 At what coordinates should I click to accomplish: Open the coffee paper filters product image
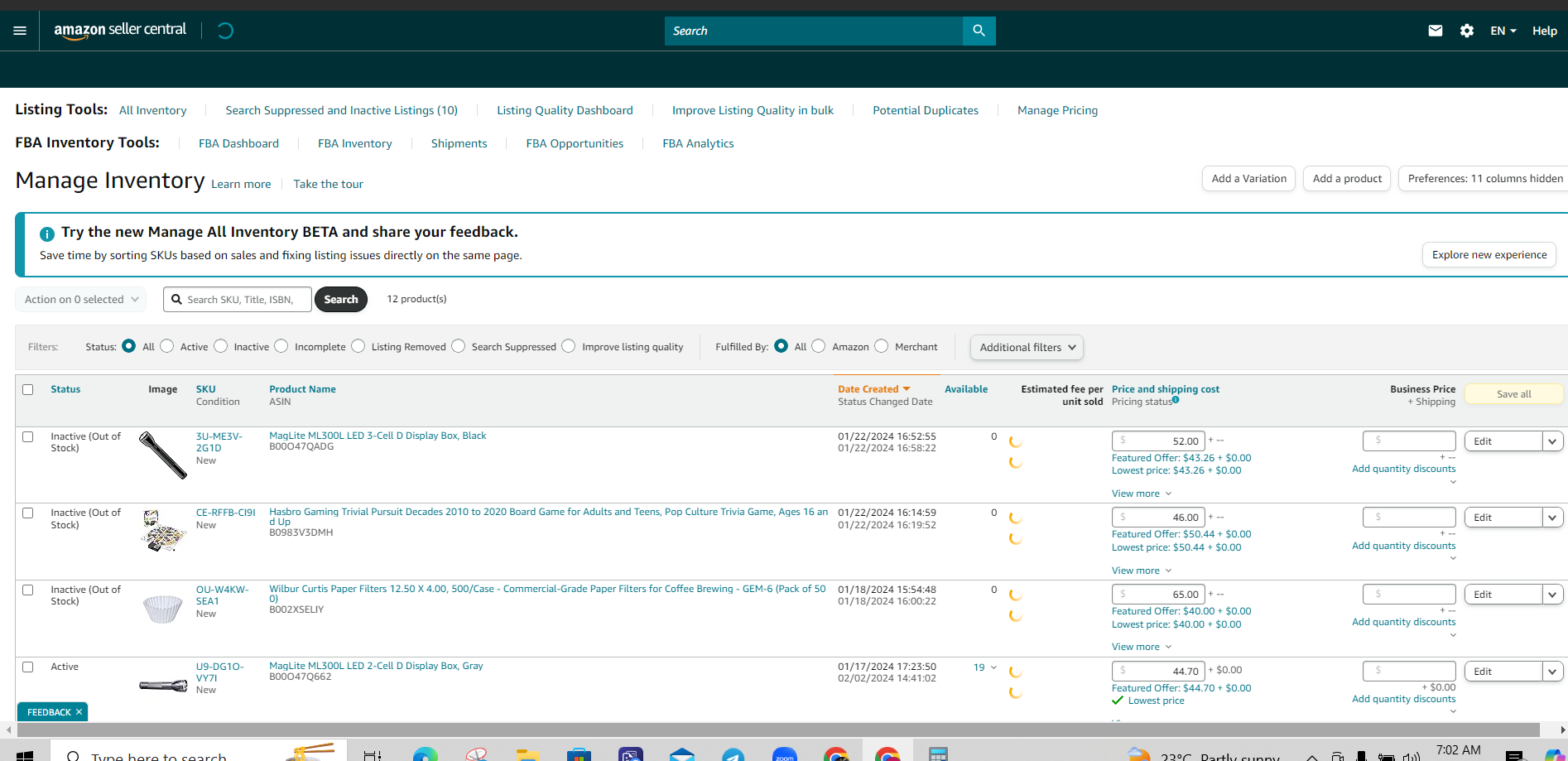(163, 609)
